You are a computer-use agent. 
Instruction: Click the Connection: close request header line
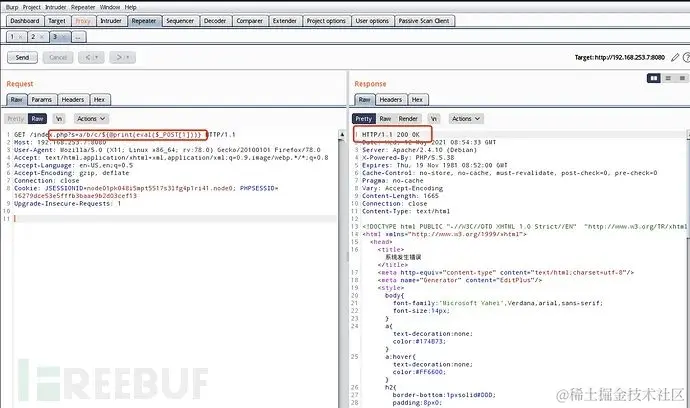(x=47, y=180)
